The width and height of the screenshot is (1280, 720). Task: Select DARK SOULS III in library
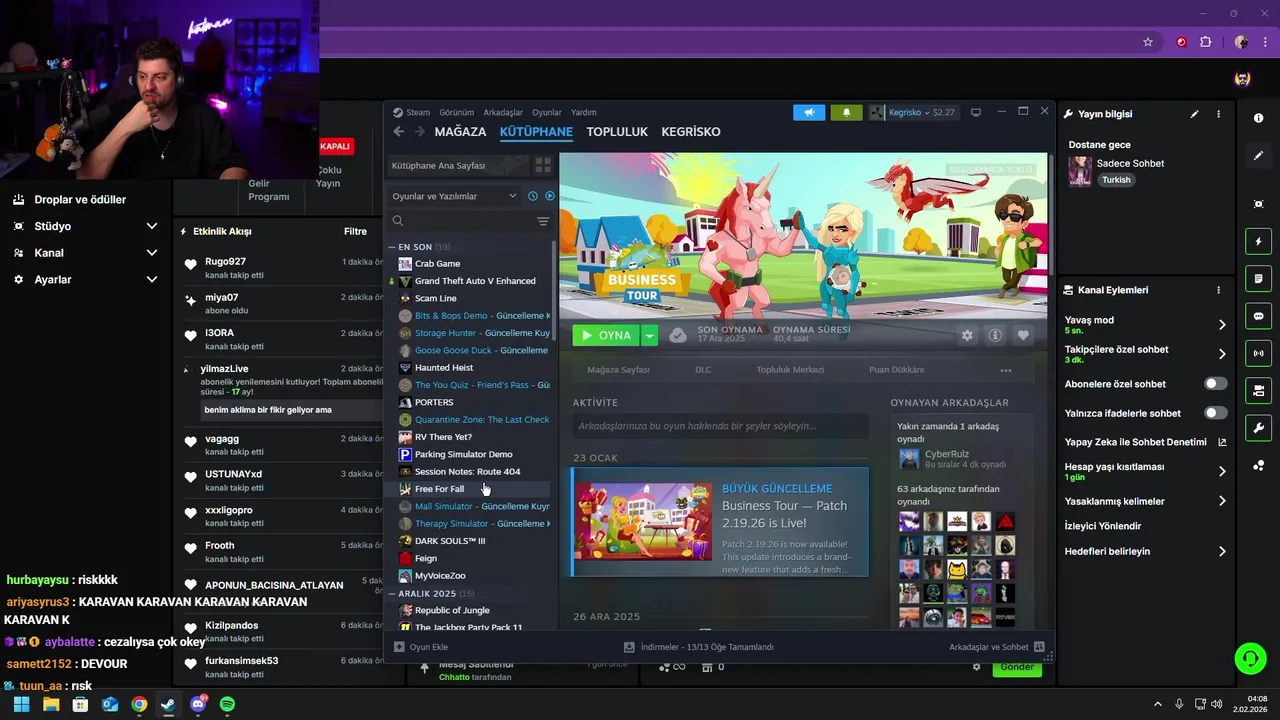click(x=450, y=541)
